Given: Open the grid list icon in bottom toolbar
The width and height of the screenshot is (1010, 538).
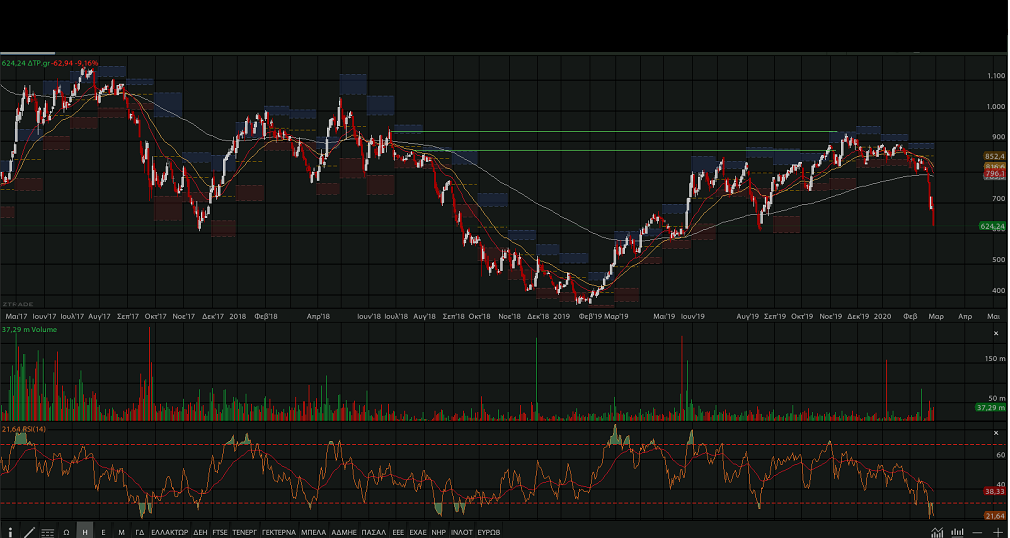Looking at the screenshot, I should pyautogui.click(x=47, y=532).
